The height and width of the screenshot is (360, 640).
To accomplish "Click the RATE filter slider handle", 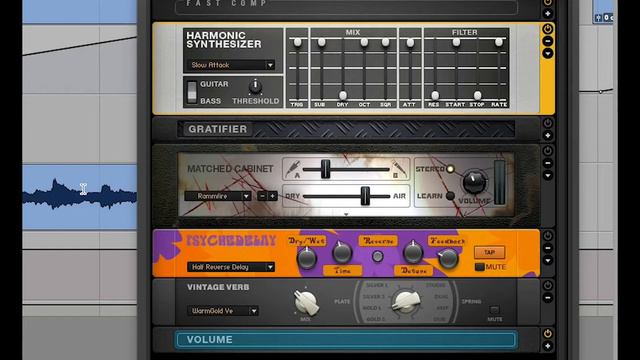I will [499, 42].
